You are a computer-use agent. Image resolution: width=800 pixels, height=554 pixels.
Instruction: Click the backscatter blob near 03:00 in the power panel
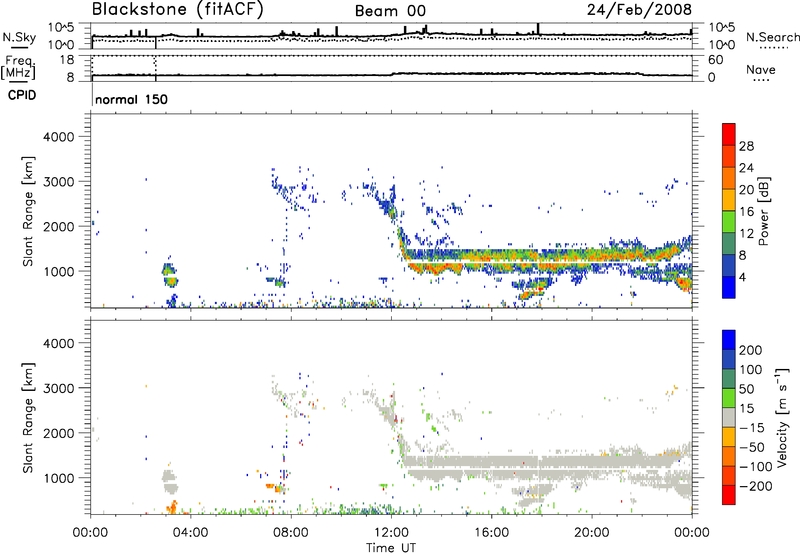[x=170, y=275]
